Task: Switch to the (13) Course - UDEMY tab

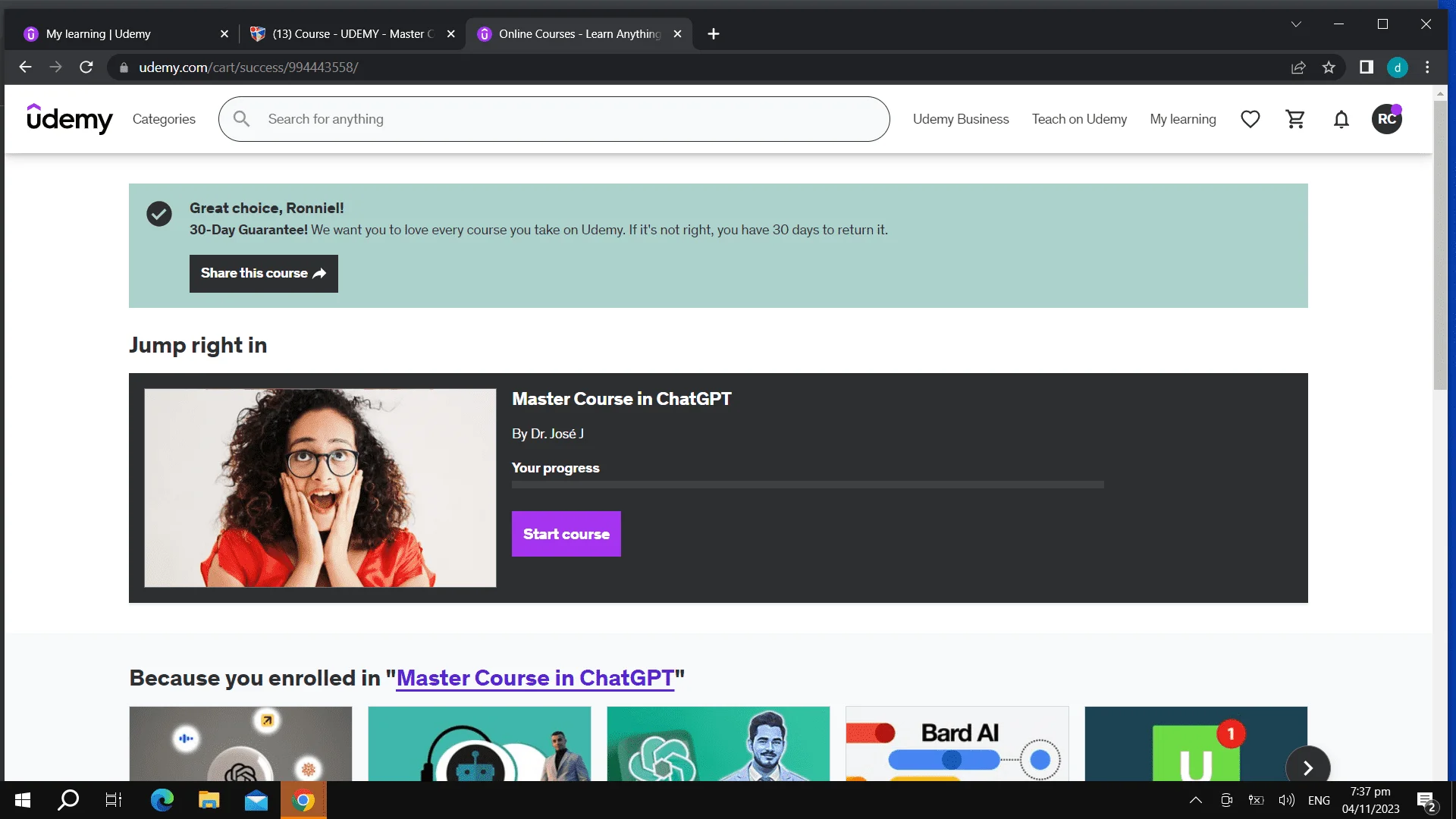Action: pos(353,34)
